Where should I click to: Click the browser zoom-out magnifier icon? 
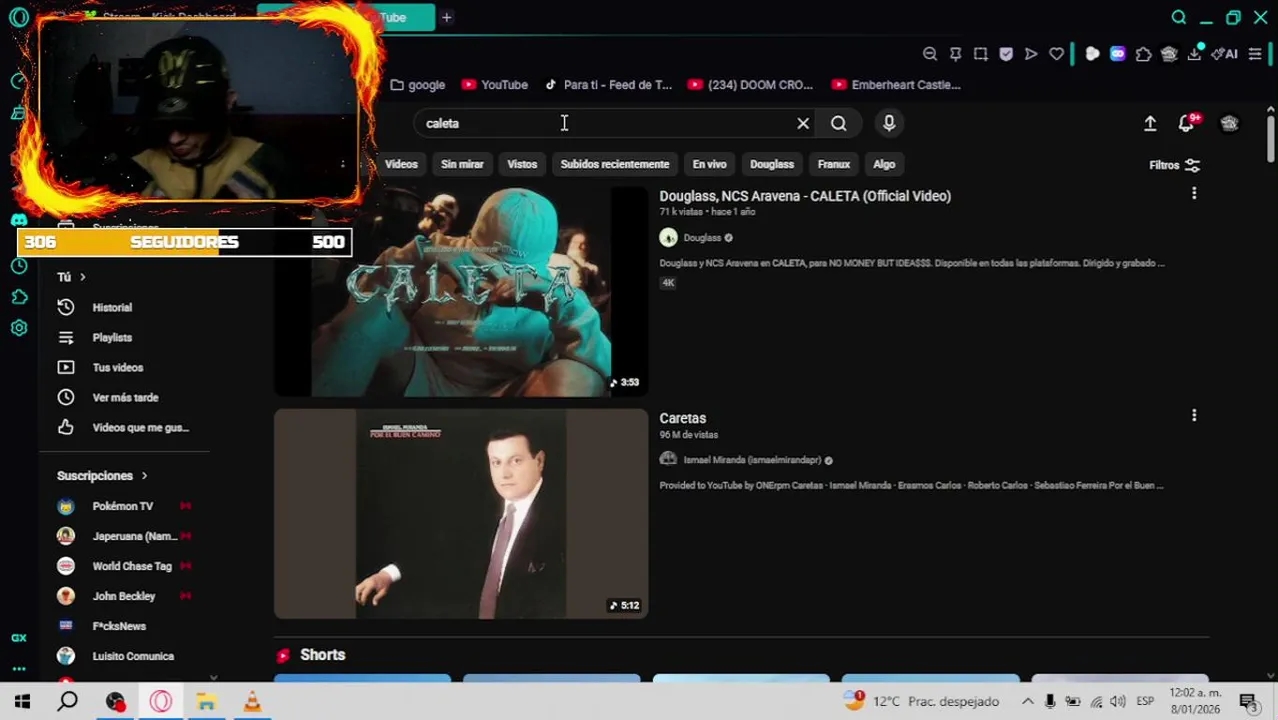(x=930, y=54)
